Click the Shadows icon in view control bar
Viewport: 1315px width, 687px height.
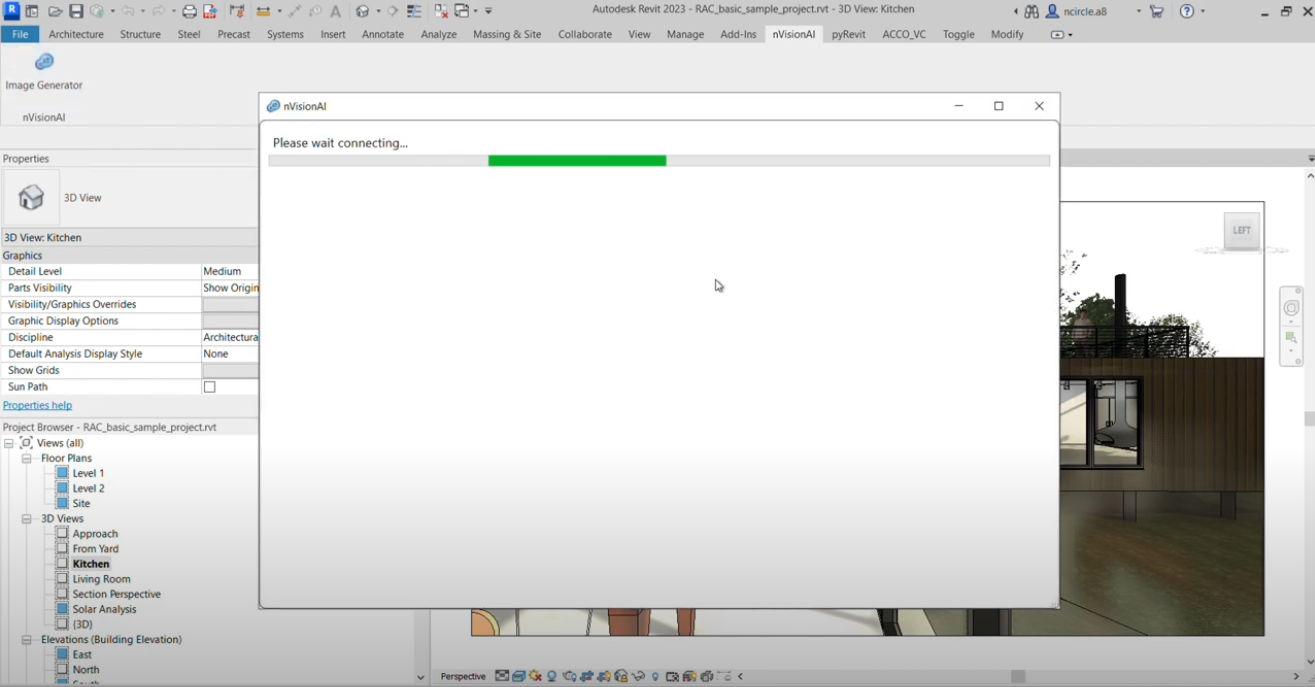point(551,676)
